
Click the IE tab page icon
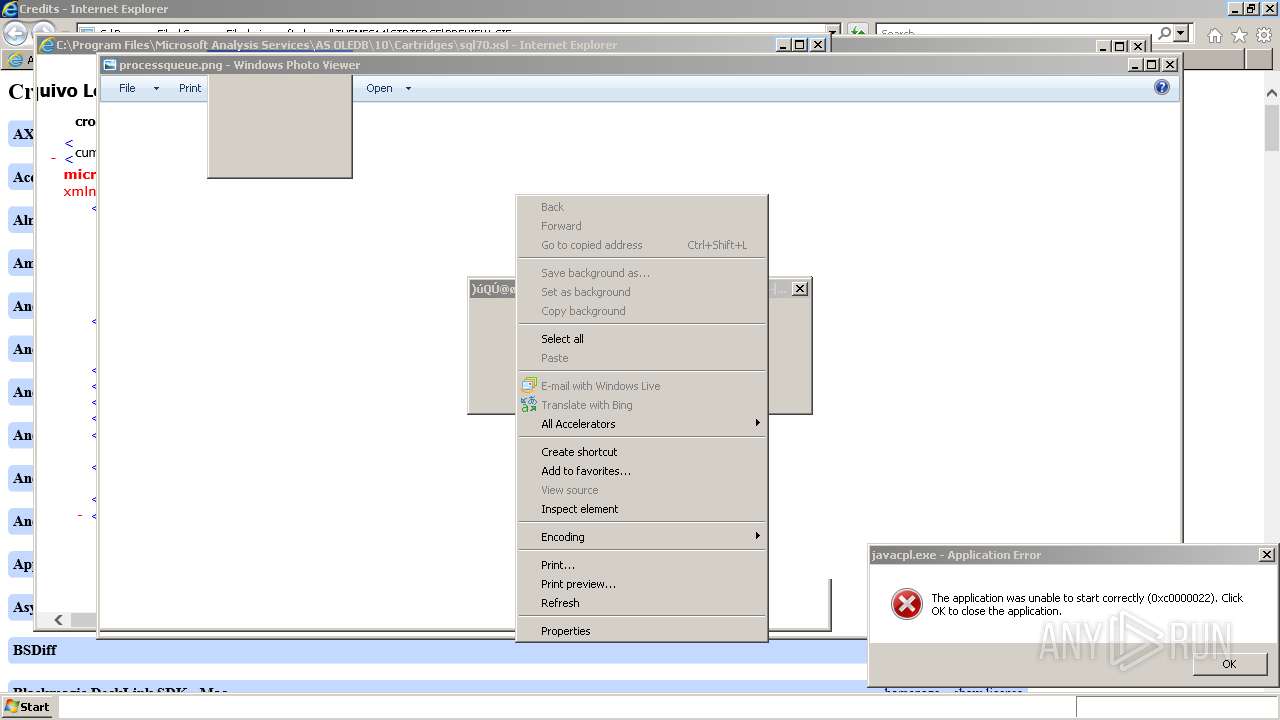(14, 60)
